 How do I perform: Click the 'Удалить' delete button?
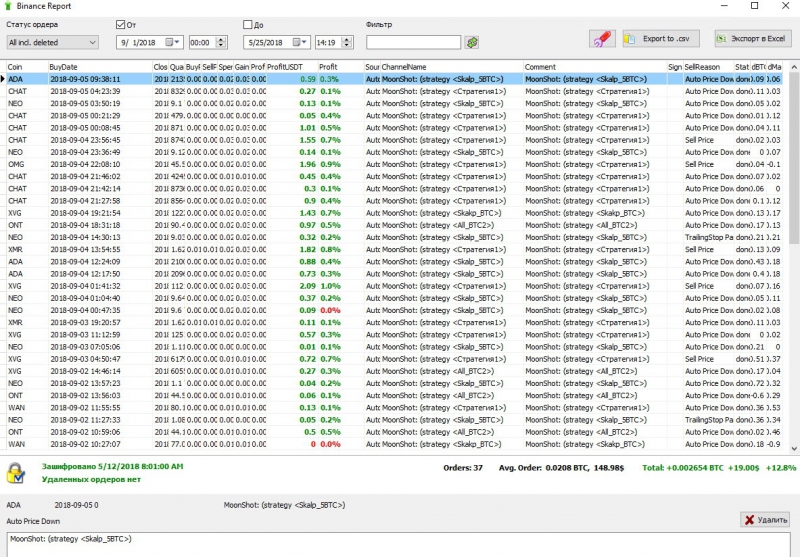765,520
